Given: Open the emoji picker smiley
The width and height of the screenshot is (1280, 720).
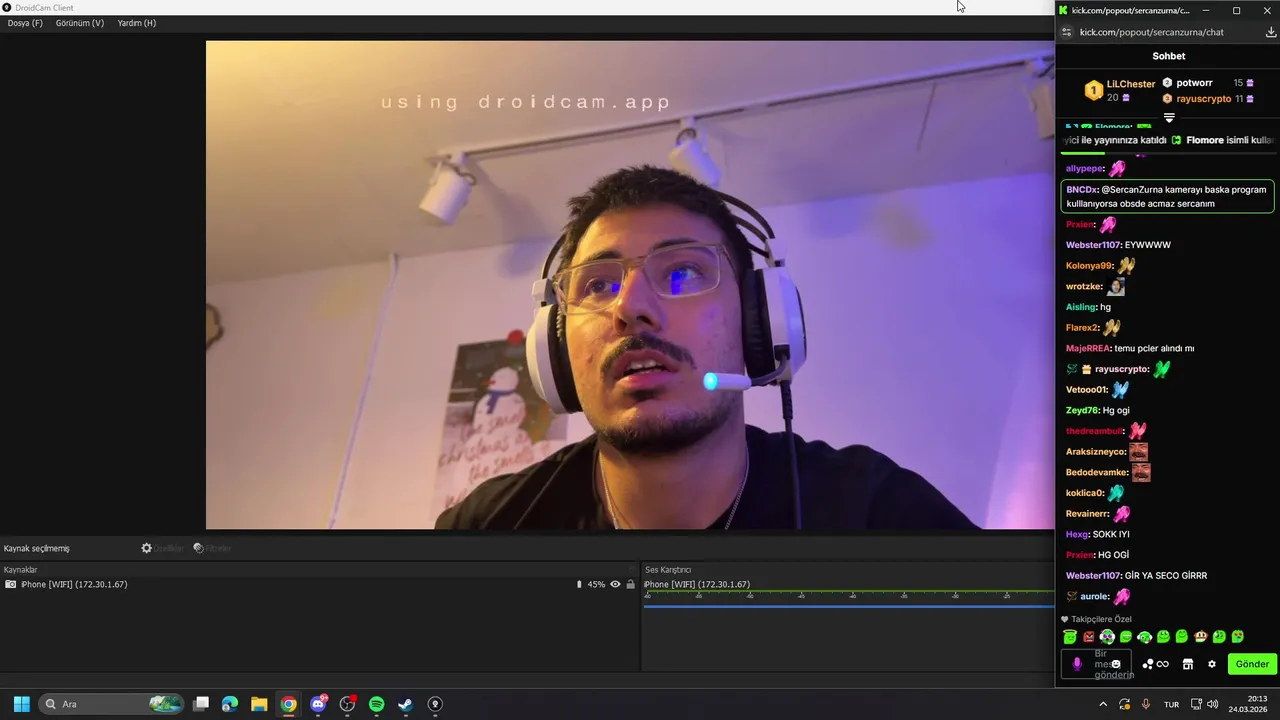Looking at the screenshot, I should 1116,664.
